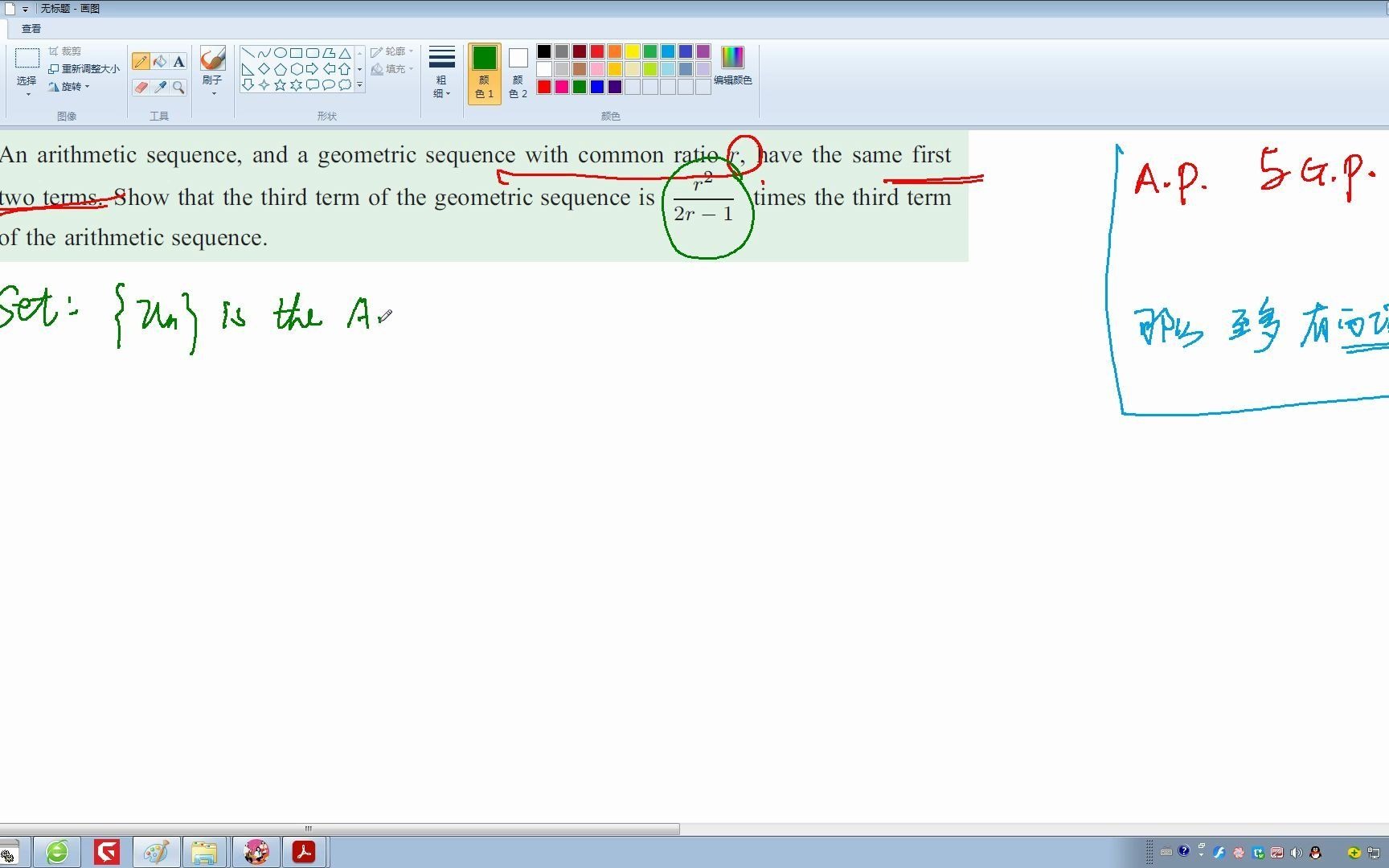
Task: Pick the Color picker eyedropper tool
Action: pos(161,87)
